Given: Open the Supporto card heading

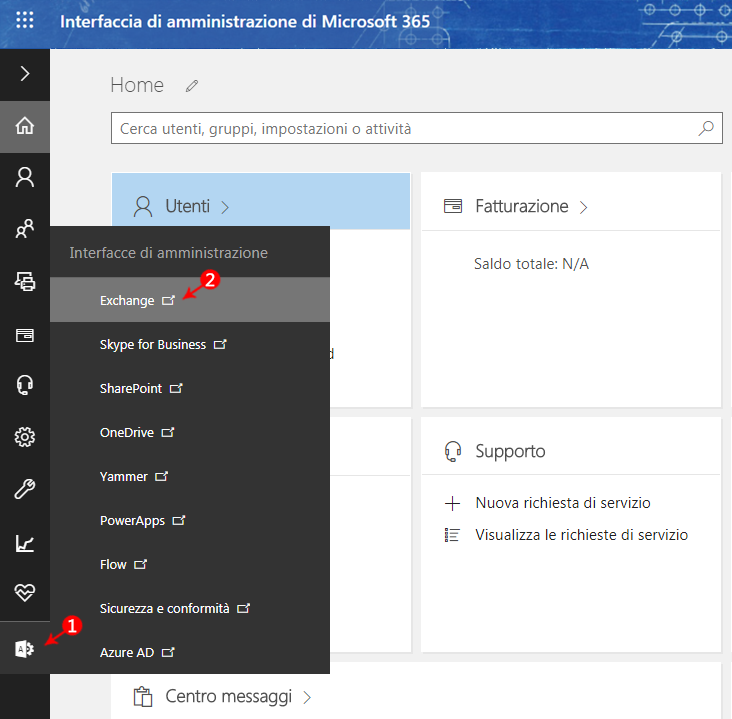Looking at the screenshot, I should coord(510,451).
